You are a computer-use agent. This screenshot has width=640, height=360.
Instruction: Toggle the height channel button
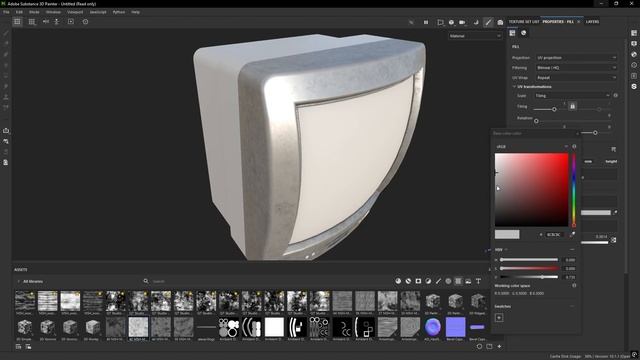[x=611, y=162]
